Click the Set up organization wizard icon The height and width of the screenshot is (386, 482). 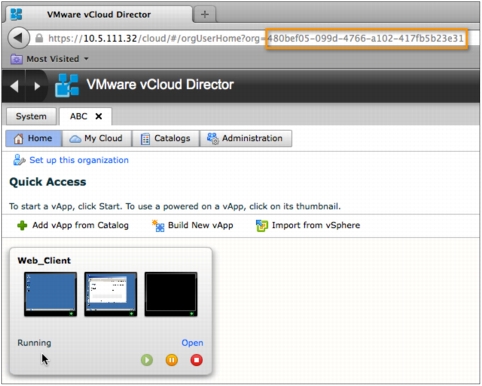click(19, 160)
